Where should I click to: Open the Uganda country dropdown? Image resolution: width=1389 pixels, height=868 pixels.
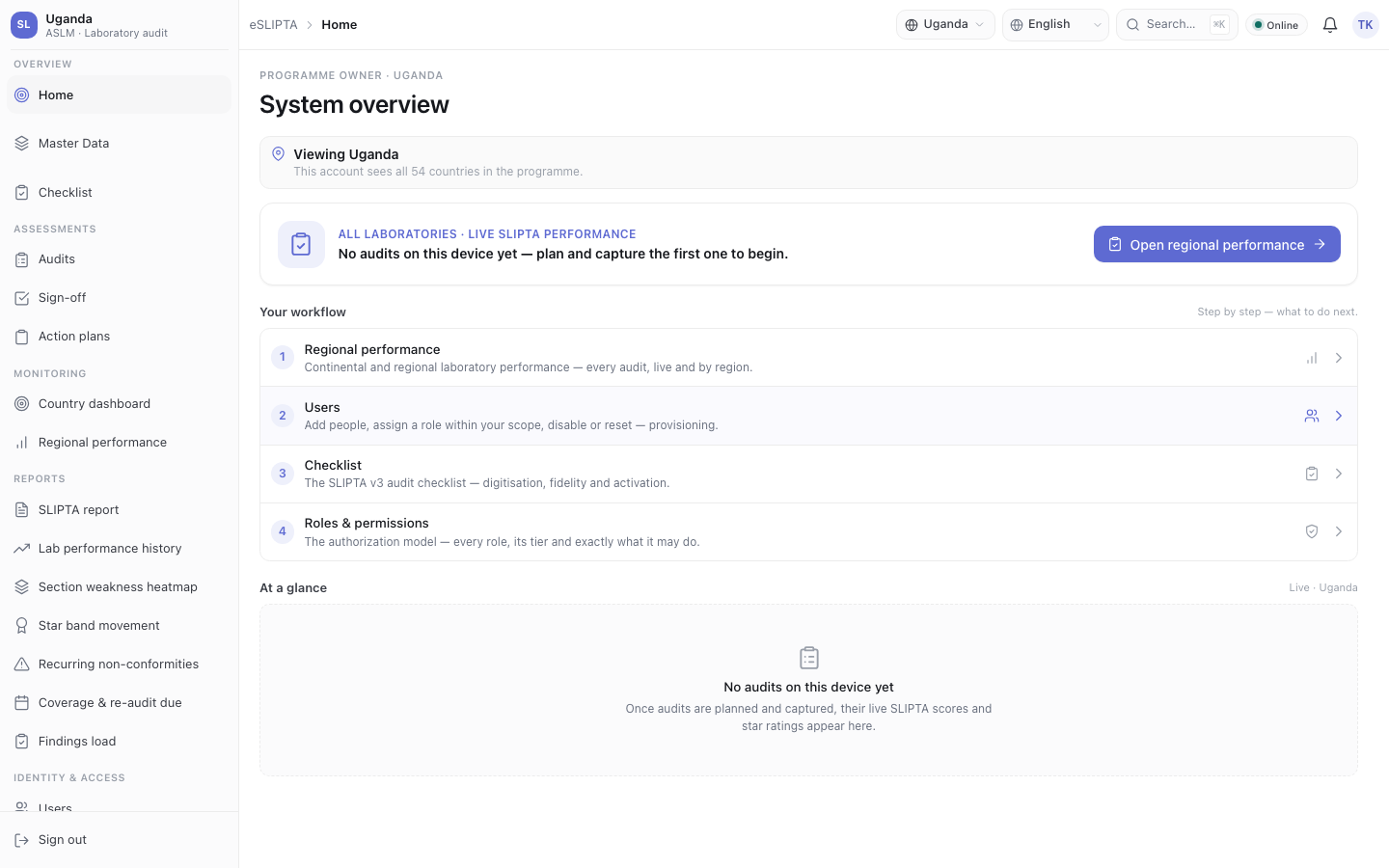click(x=945, y=25)
